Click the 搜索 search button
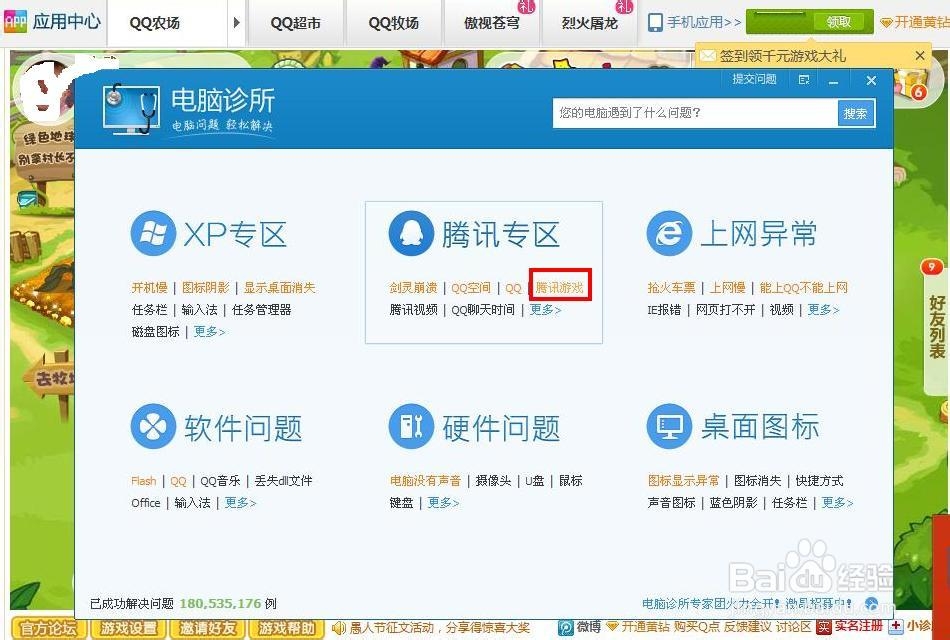The height and width of the screenshot is (640, 950). point(855,113)
